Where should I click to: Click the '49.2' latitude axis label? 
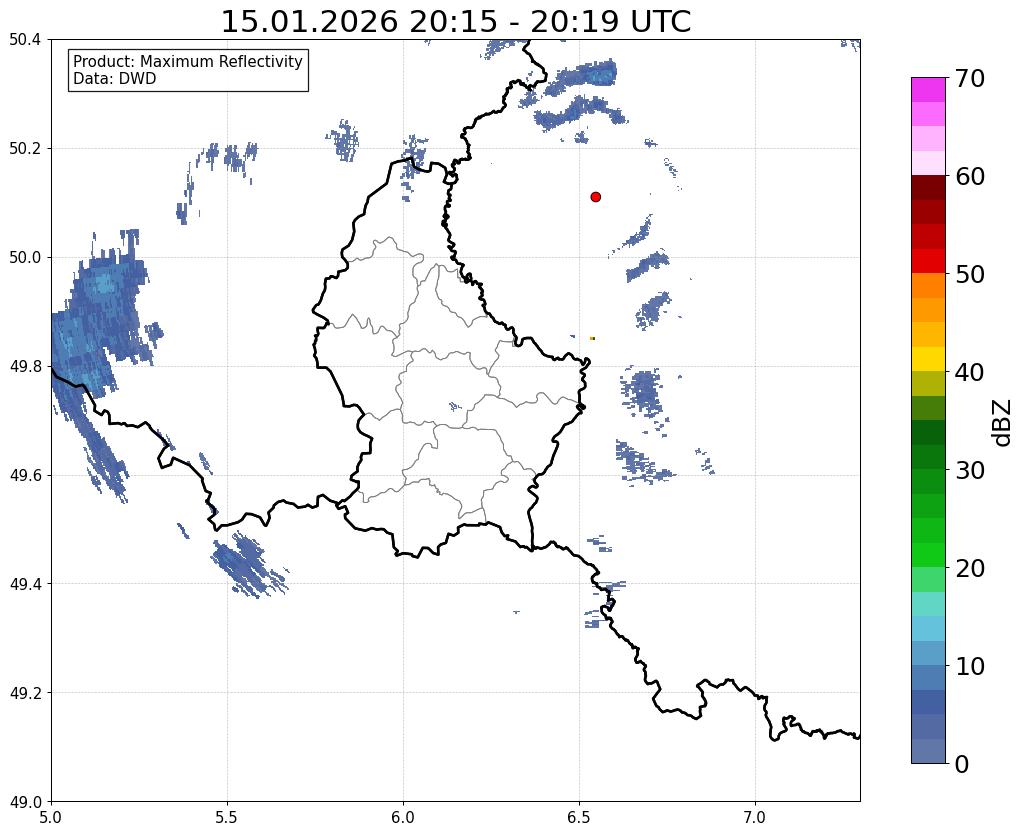tap(25, 693)
